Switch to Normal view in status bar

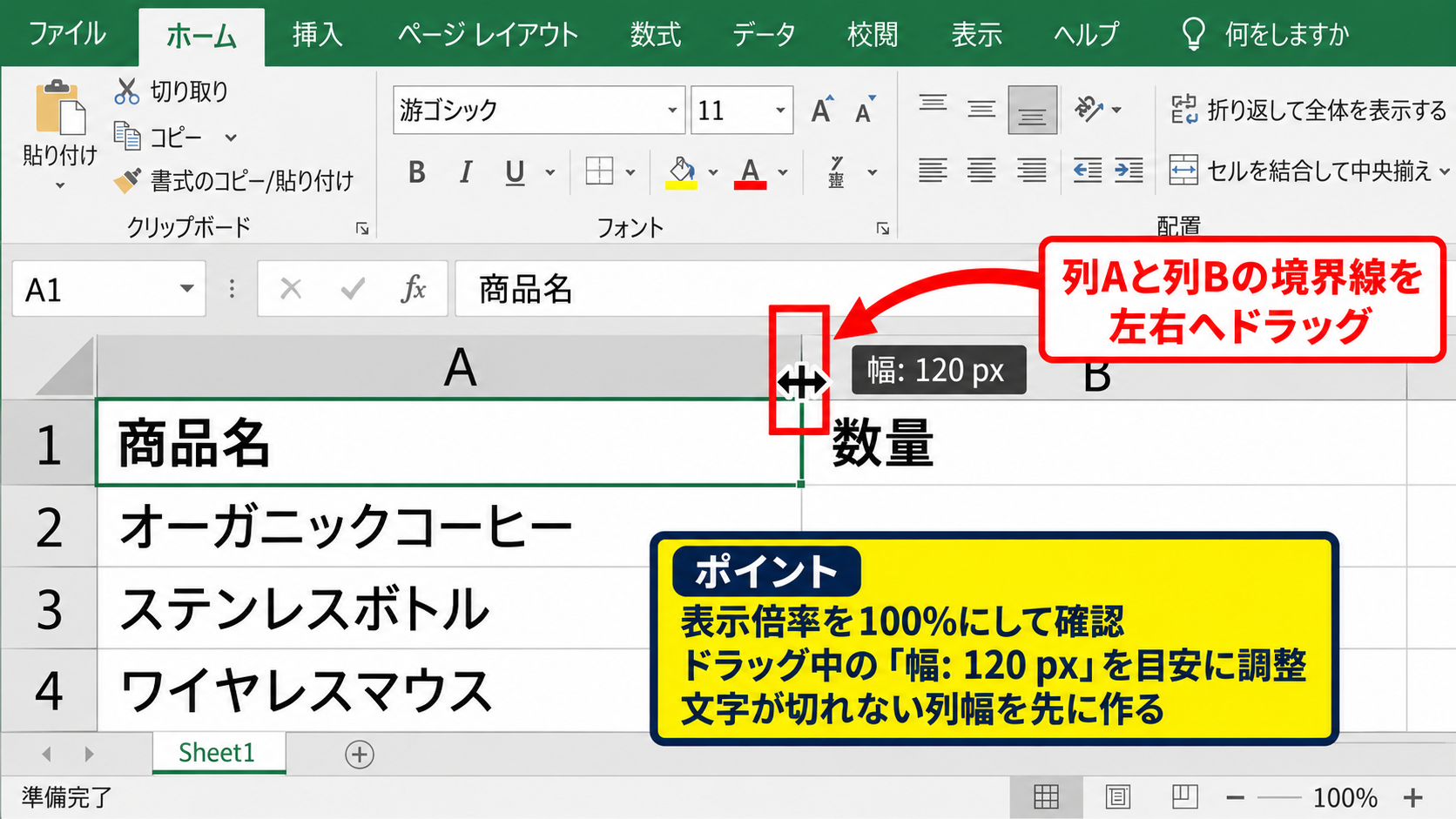(x=1046, y=797)
